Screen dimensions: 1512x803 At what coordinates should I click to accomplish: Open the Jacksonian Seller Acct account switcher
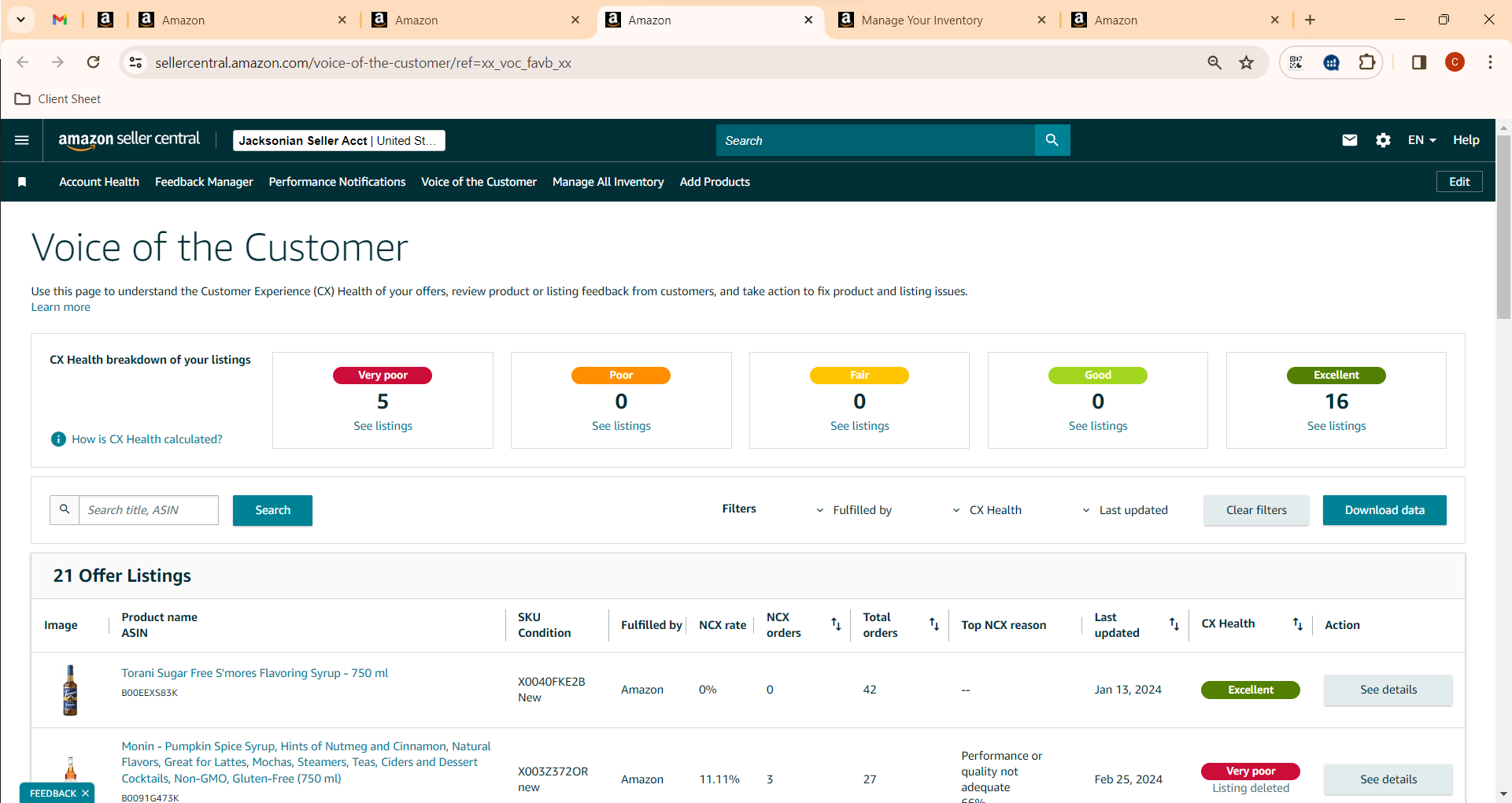click(339, 140)
